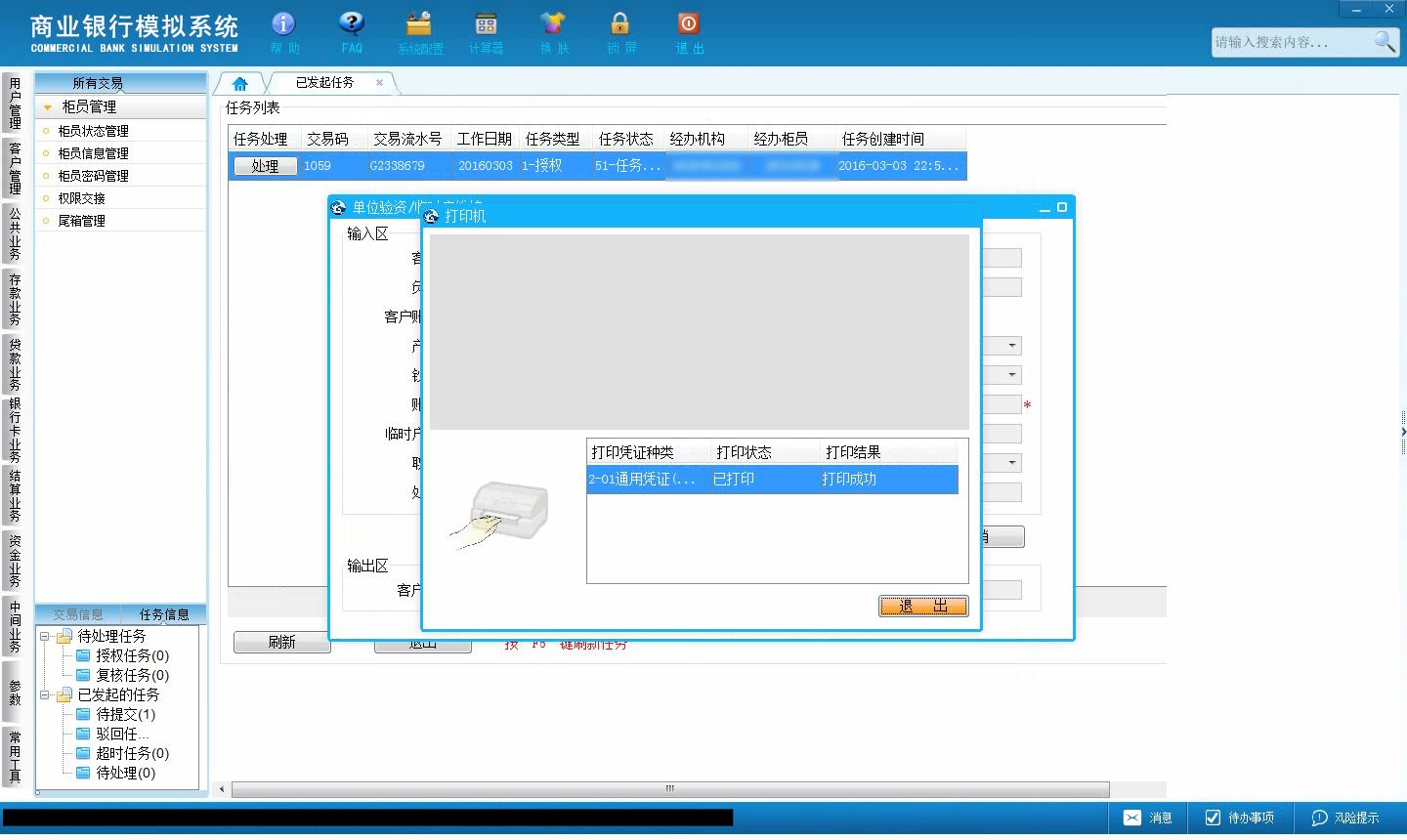Click the 打印状态 column header
This screenshot has width=1407, height=840.
click(x=765, y=452)
